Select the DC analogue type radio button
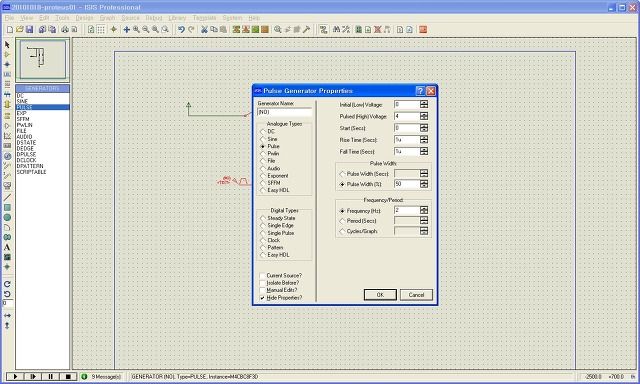The height and width of the screenshot is (384, 640). [x=263, y=131]
